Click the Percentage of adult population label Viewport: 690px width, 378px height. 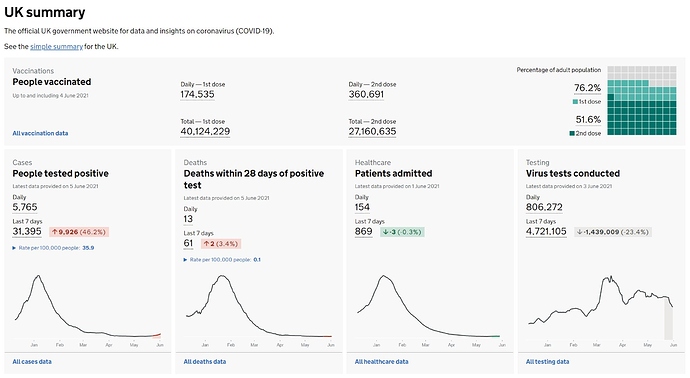tap(558, 70)
